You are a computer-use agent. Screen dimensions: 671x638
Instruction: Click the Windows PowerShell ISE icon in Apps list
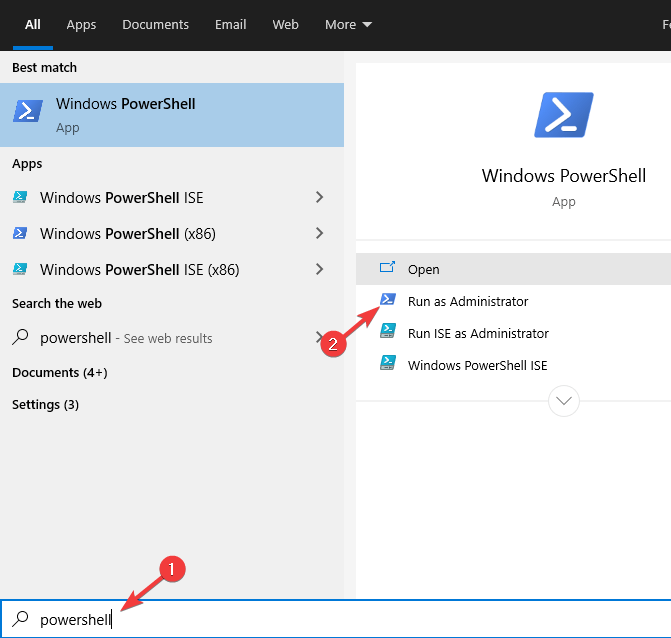click(20, 197)
